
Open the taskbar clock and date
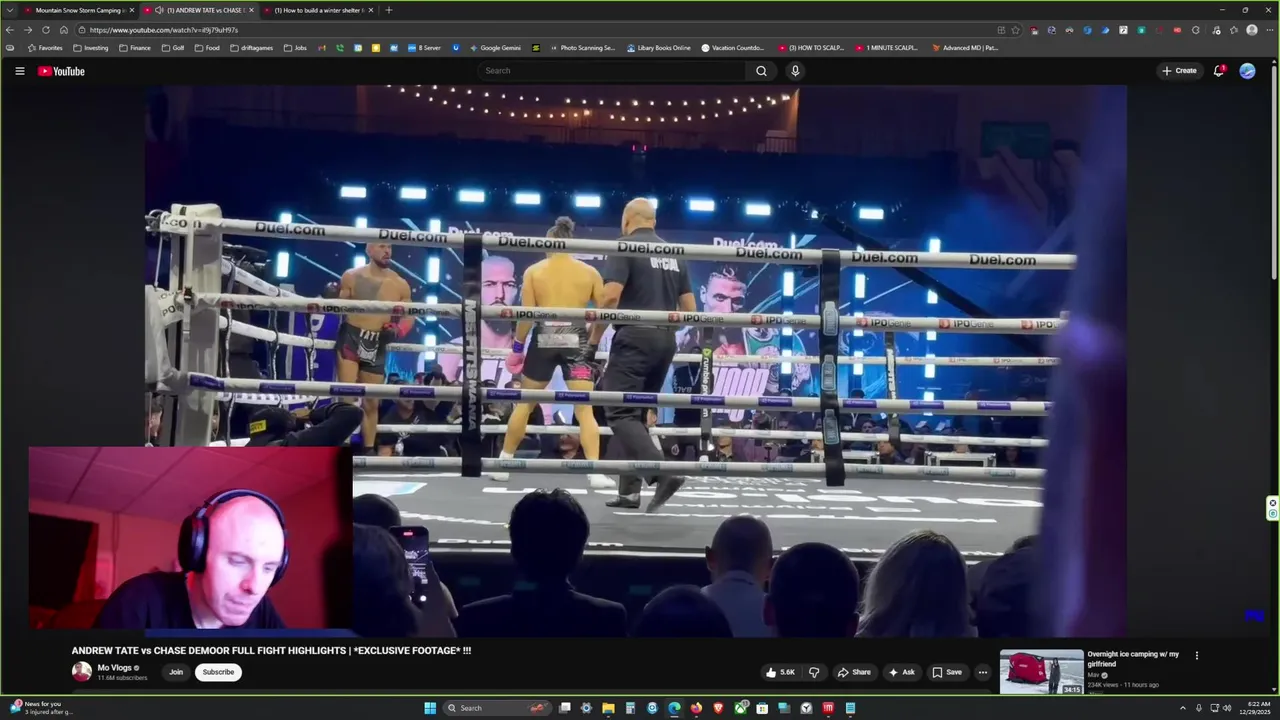[1254, 708]
